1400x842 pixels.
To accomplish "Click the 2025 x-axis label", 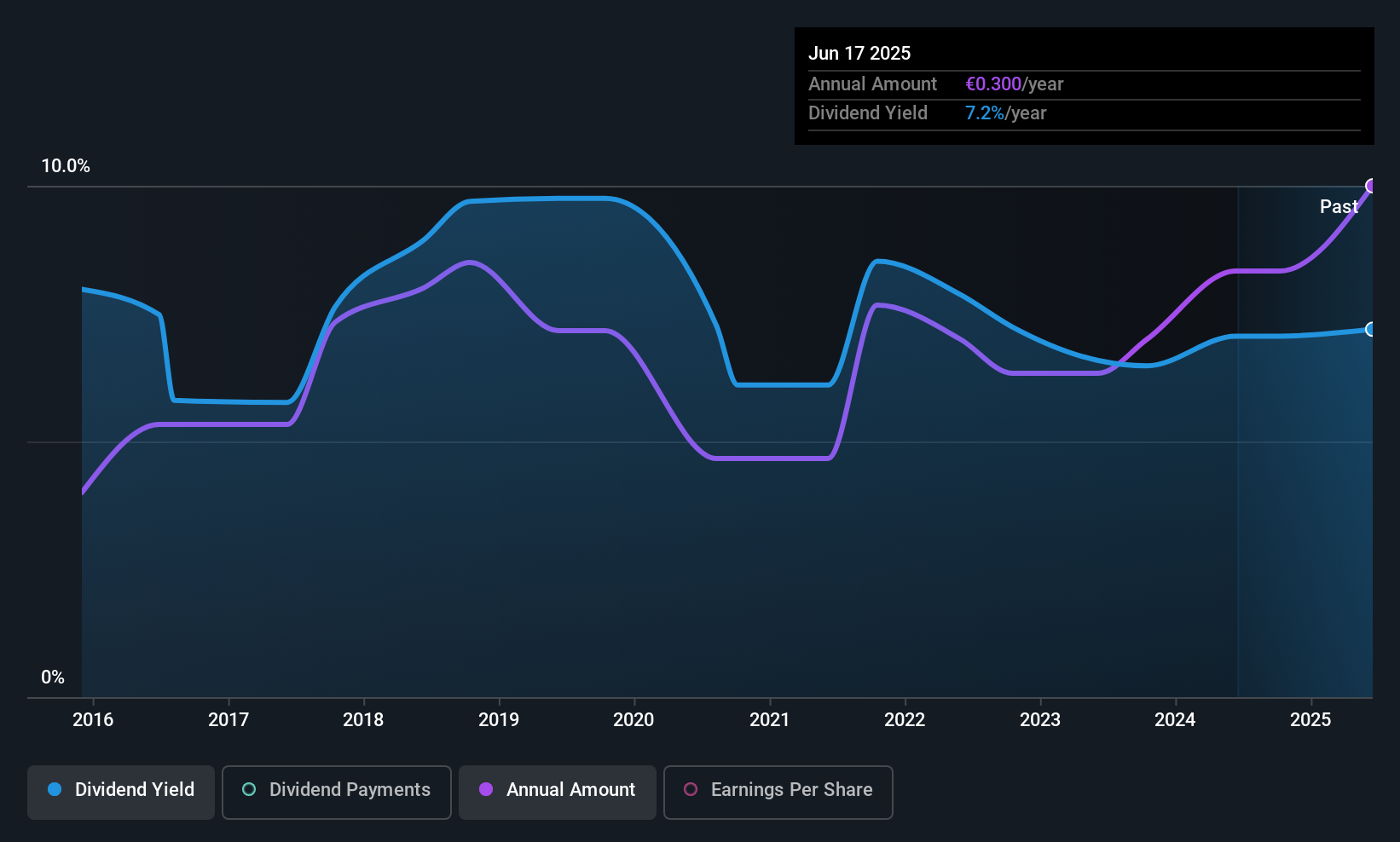I will point(1310,719).
